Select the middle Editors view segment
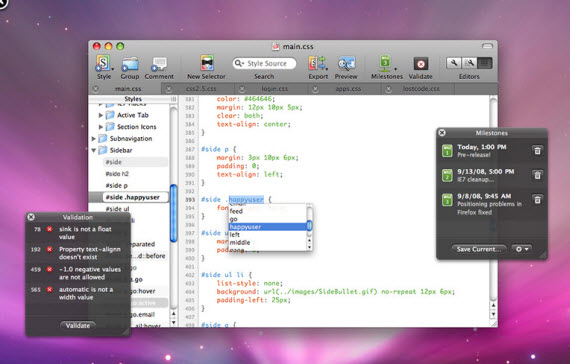Viewport: 570px width, 364px height. [x=469, y=63]
